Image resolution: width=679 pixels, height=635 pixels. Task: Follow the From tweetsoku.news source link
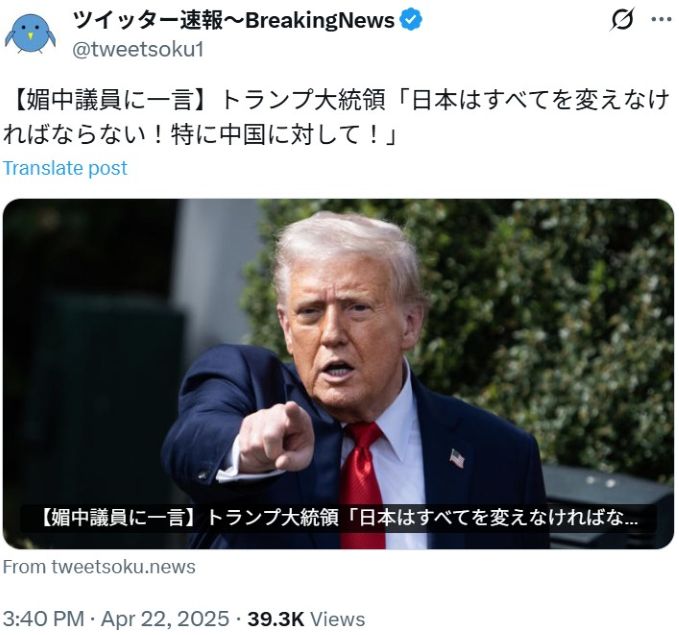coord(99,567)
